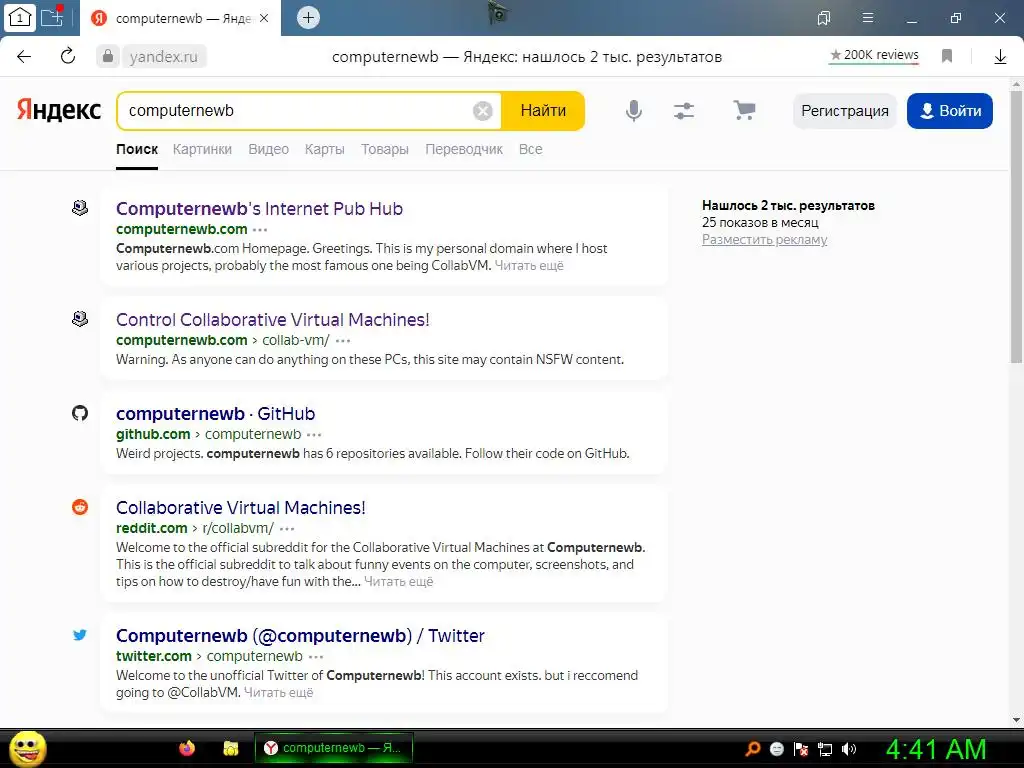Click the padlock site security icon
The width and height of the screenshot is (1024, 768).
tap(108, 56)
